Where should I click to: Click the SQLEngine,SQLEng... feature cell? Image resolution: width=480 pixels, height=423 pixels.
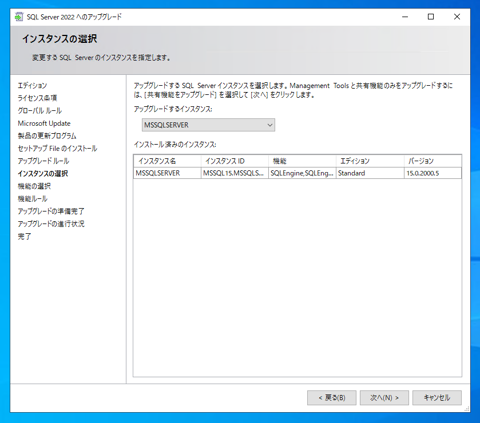302,173
